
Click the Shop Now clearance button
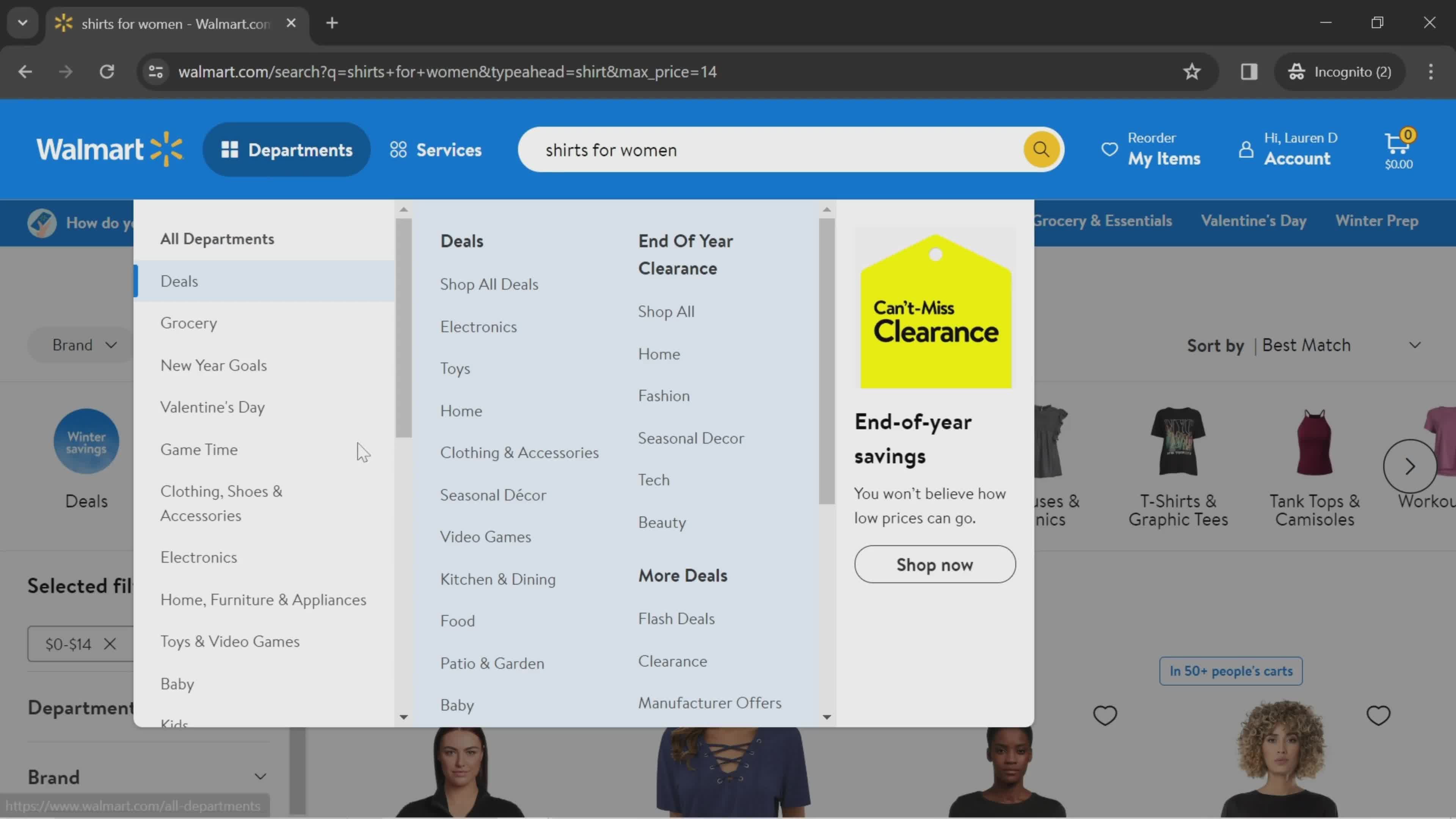point(934,564)
